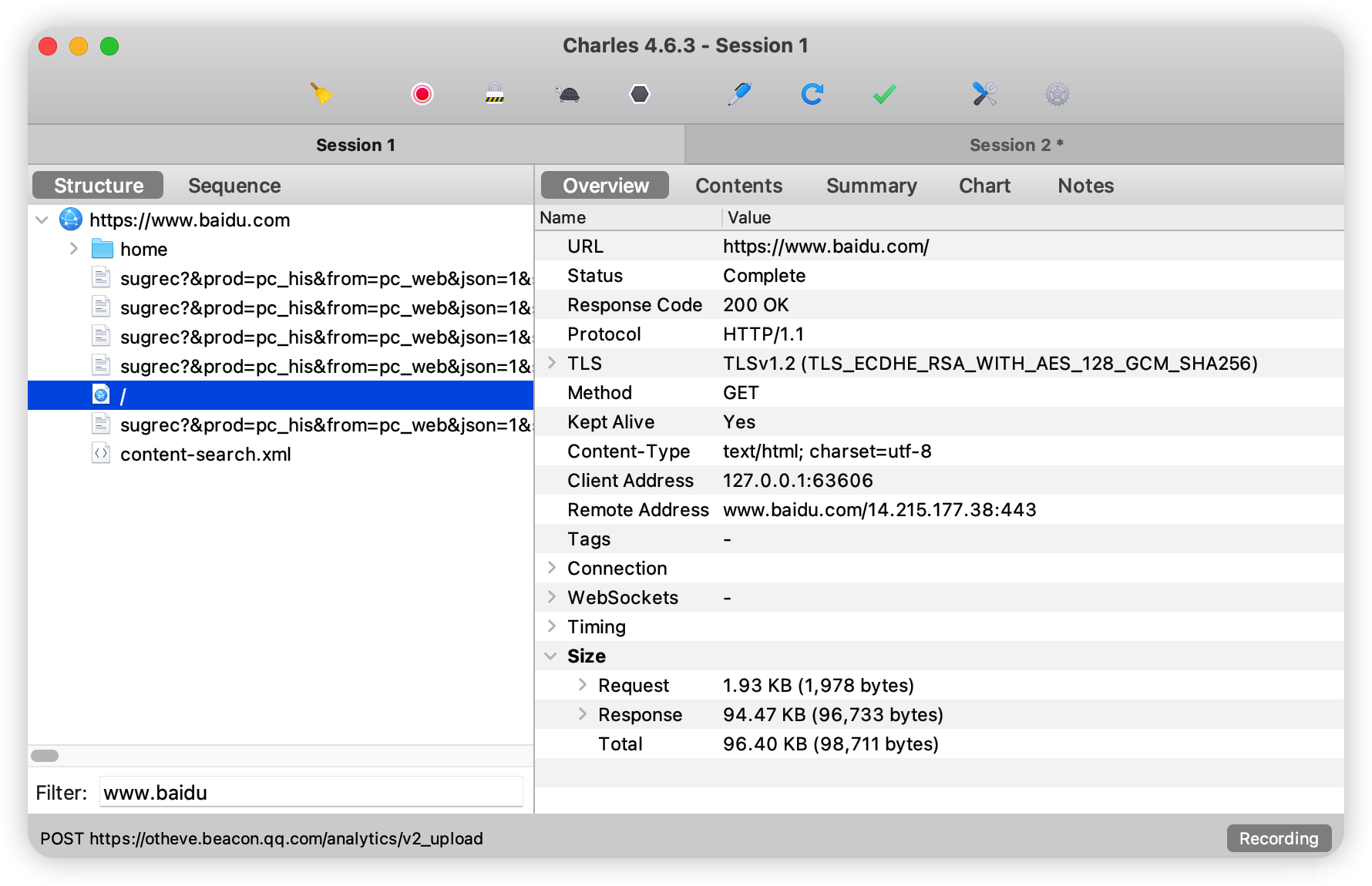
Task: Validate the selected request with green checkmark
Action: (885, 94)
